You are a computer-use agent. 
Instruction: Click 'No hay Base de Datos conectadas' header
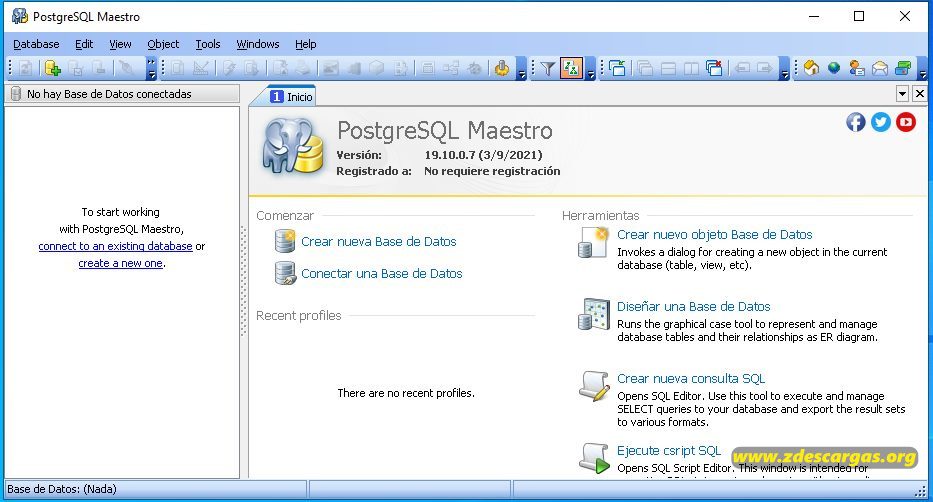coord(122,94)
